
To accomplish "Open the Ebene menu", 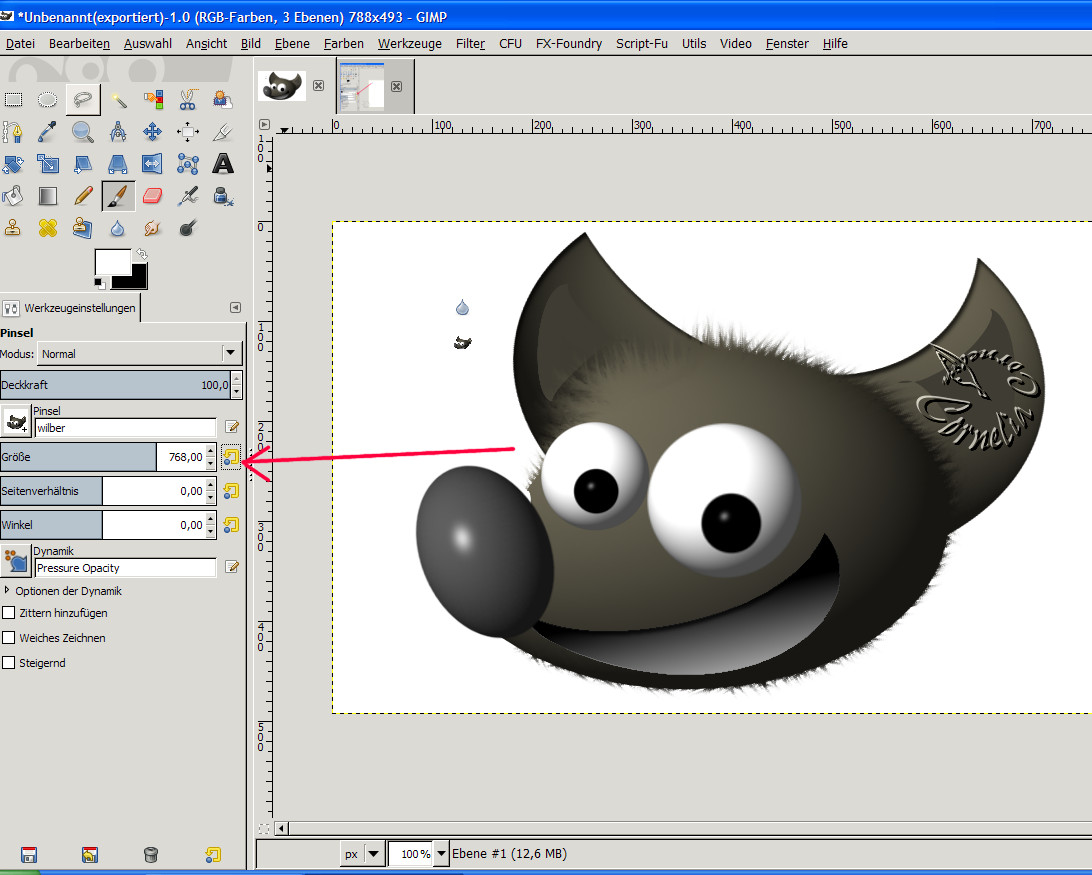I will pos(292,43).
